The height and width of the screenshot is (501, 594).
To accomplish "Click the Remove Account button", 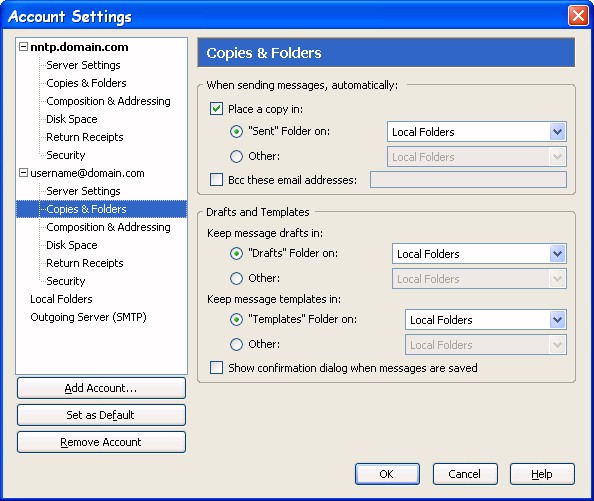I will point(101,442).
